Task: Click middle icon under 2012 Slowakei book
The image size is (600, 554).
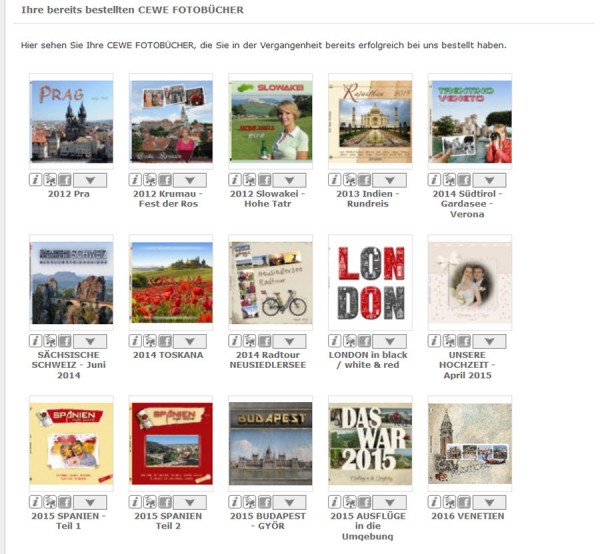Action: tap(249, 180)
